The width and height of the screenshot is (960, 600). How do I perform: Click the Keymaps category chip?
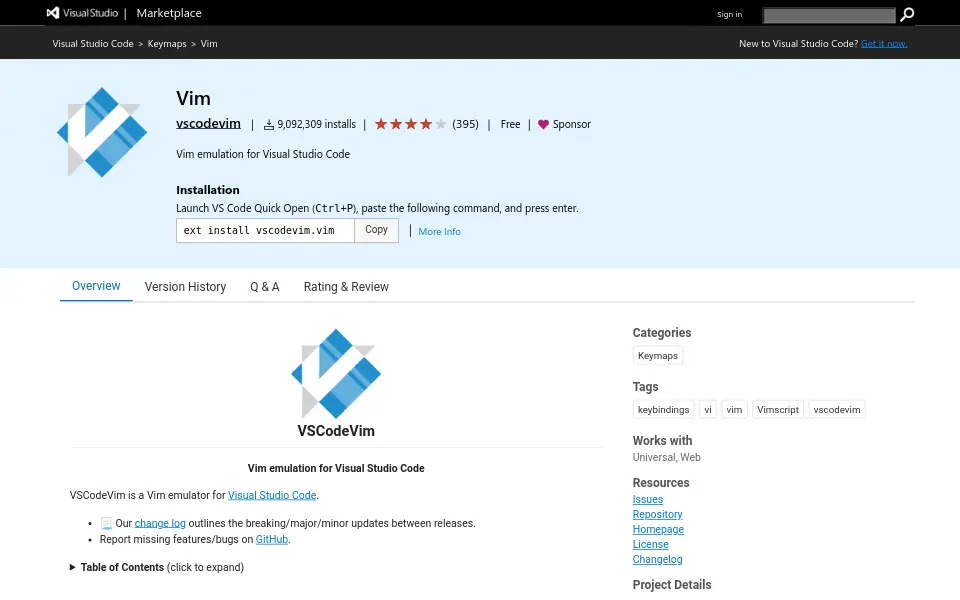[658, 356]
